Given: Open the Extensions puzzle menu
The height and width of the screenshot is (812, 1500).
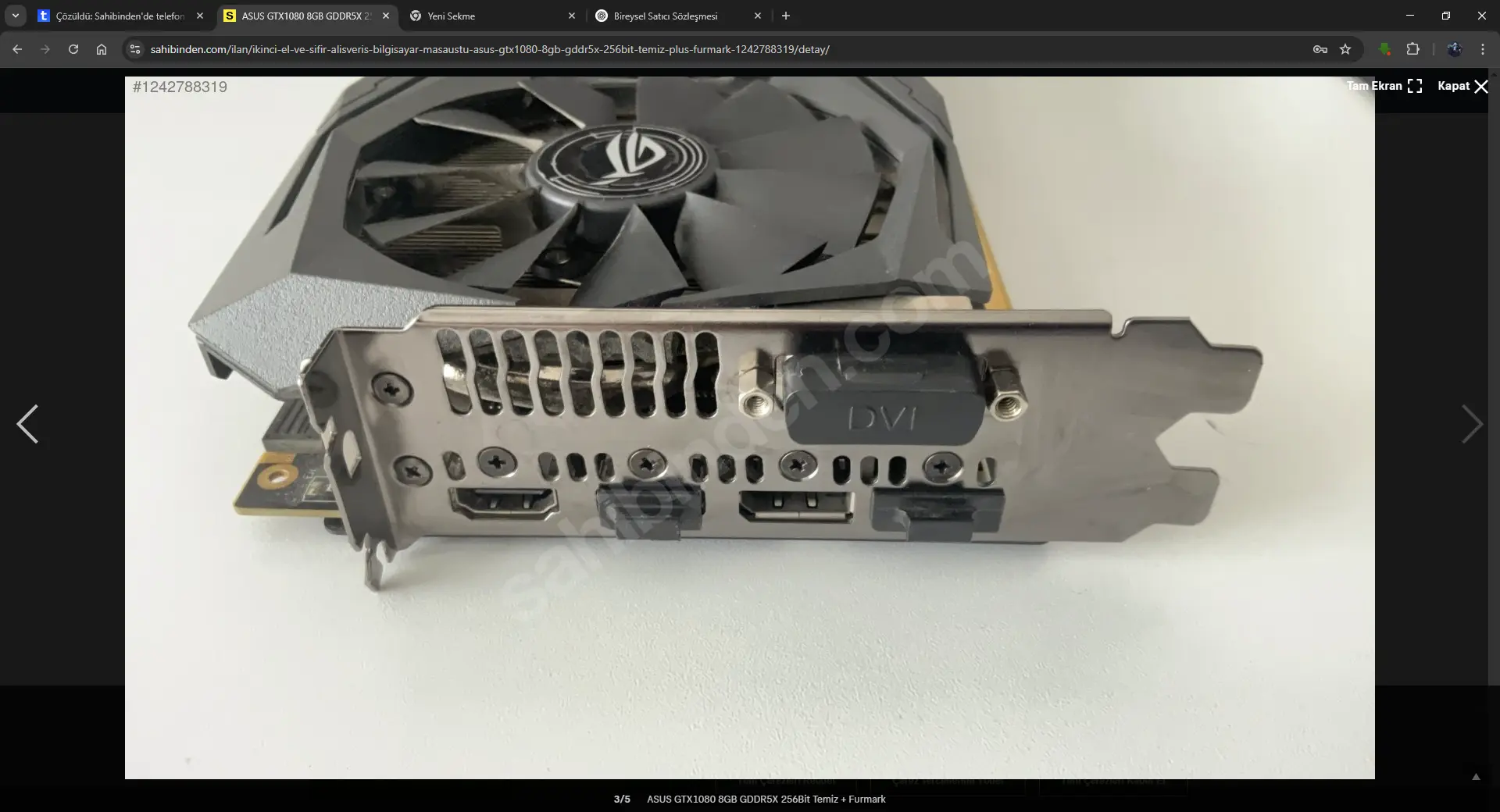Looking at the screenshot, I should (x=1413, y=49).
